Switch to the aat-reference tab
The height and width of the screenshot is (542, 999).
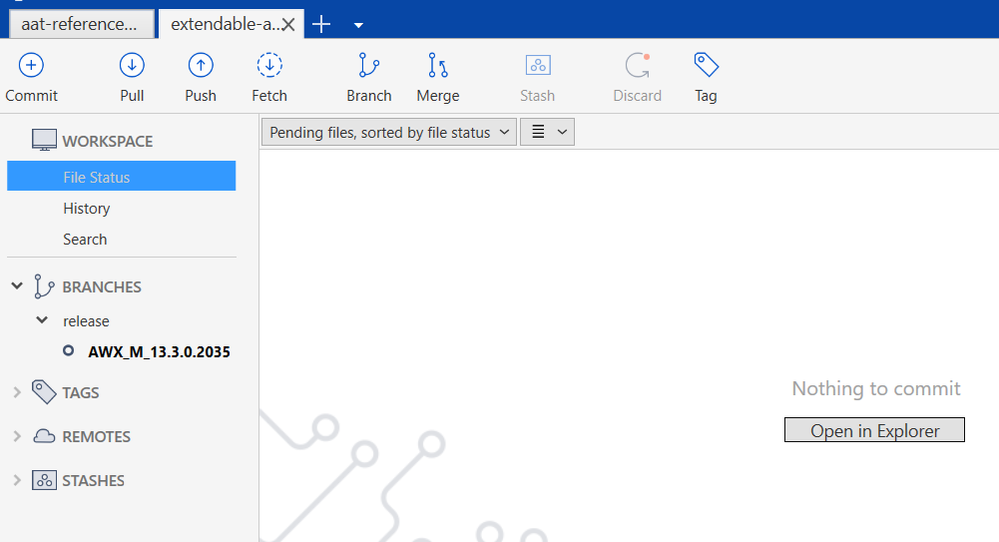[x=81, y=24]
